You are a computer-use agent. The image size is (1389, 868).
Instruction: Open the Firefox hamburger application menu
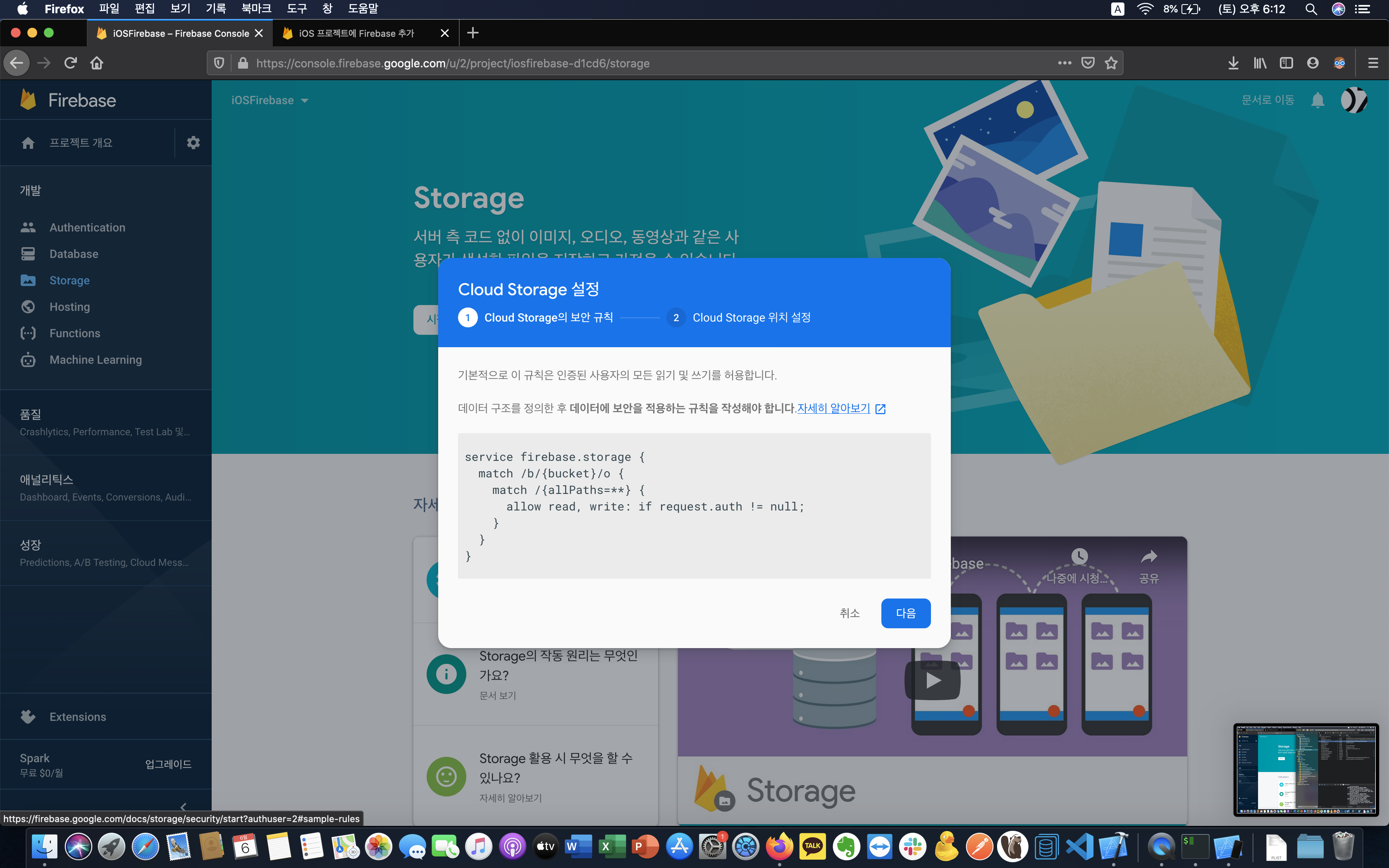click(x=1372, y=63)
